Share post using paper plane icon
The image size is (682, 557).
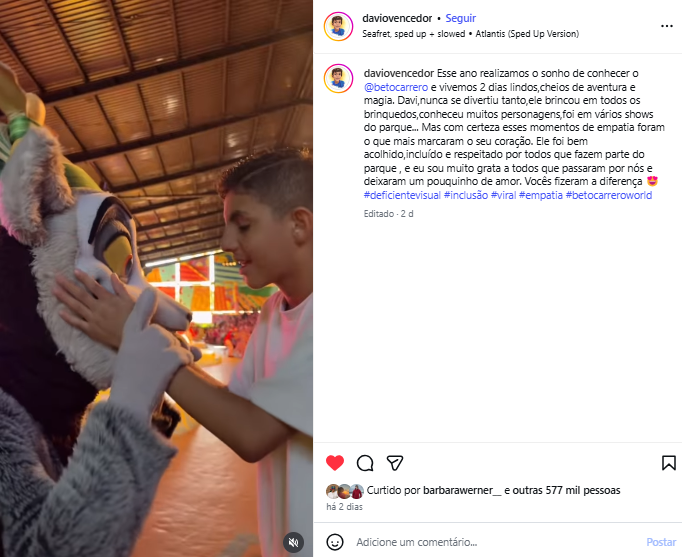[394, 463]
